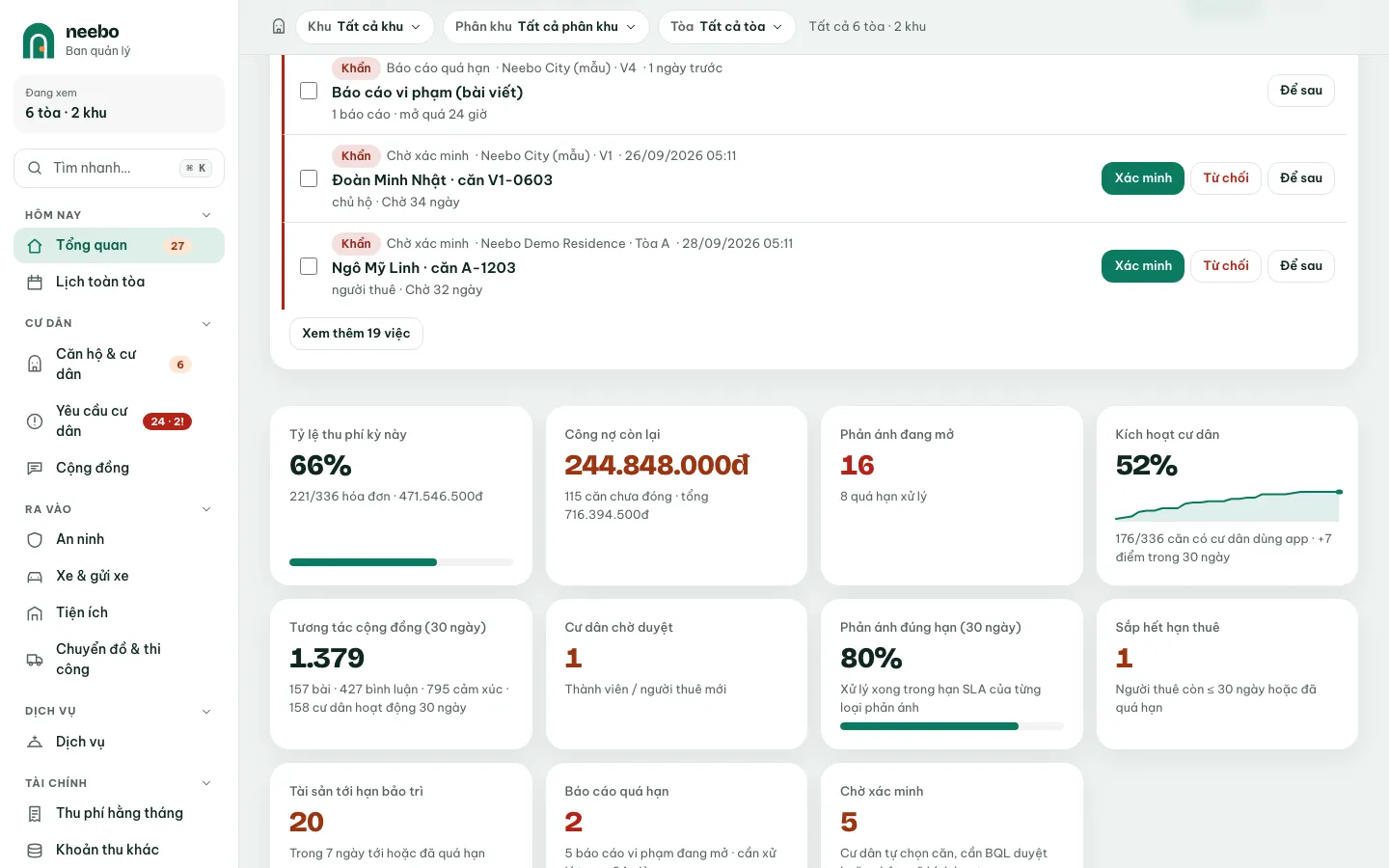
Task: Go to Thu phí hằng tháng page
Action: tap(120, 814)
